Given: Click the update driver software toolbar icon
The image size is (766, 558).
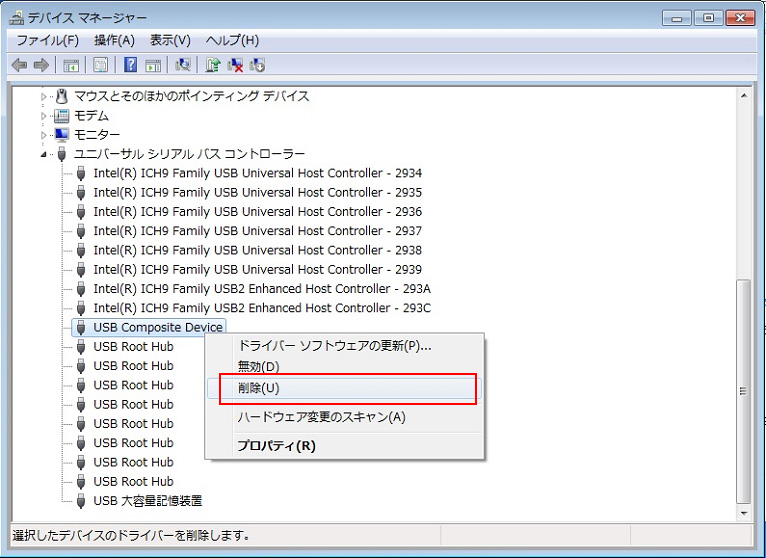Looking at the screenshot, I should (x=213, y=64).
